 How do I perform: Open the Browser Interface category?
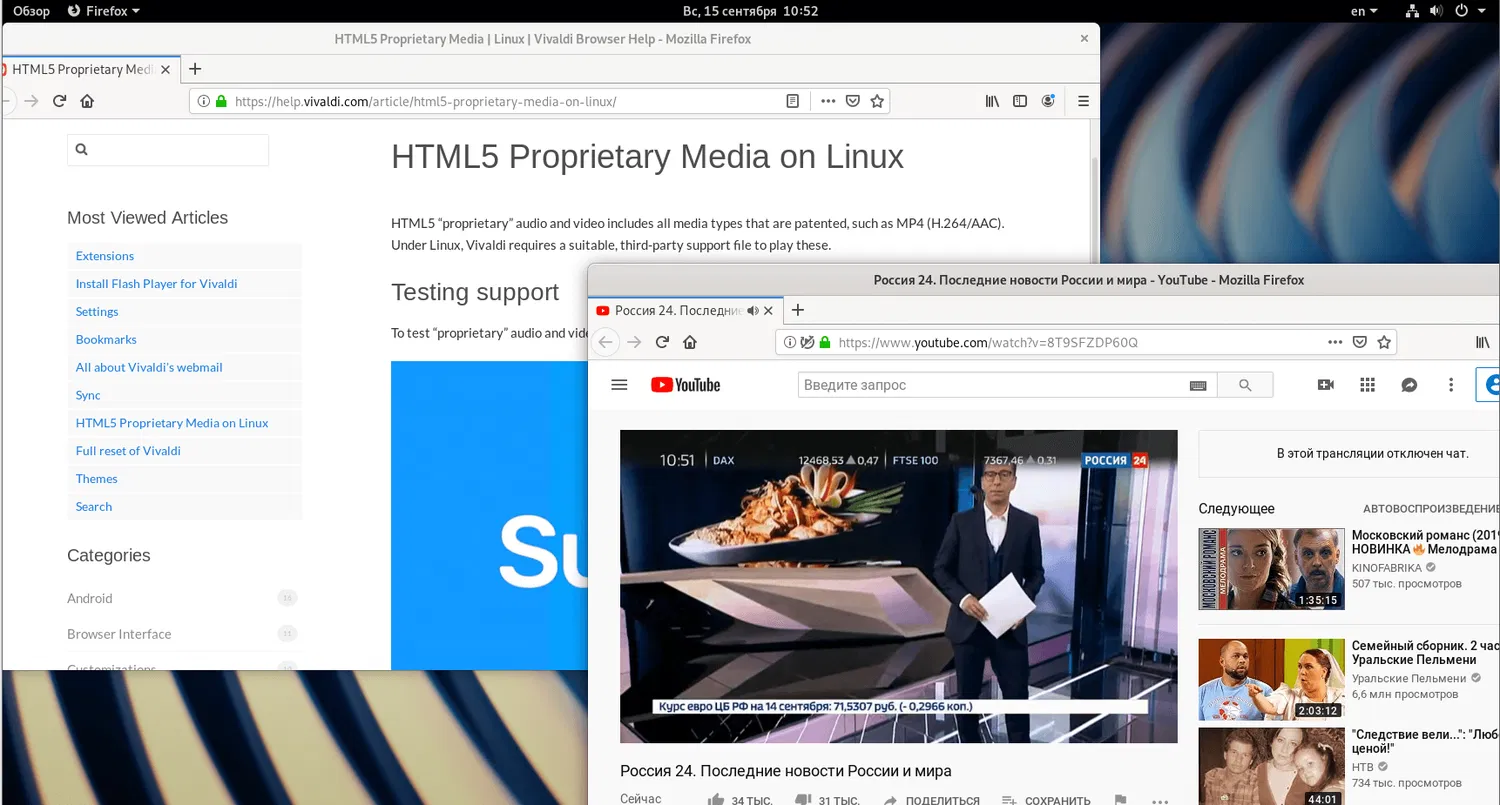coord(119,634)
